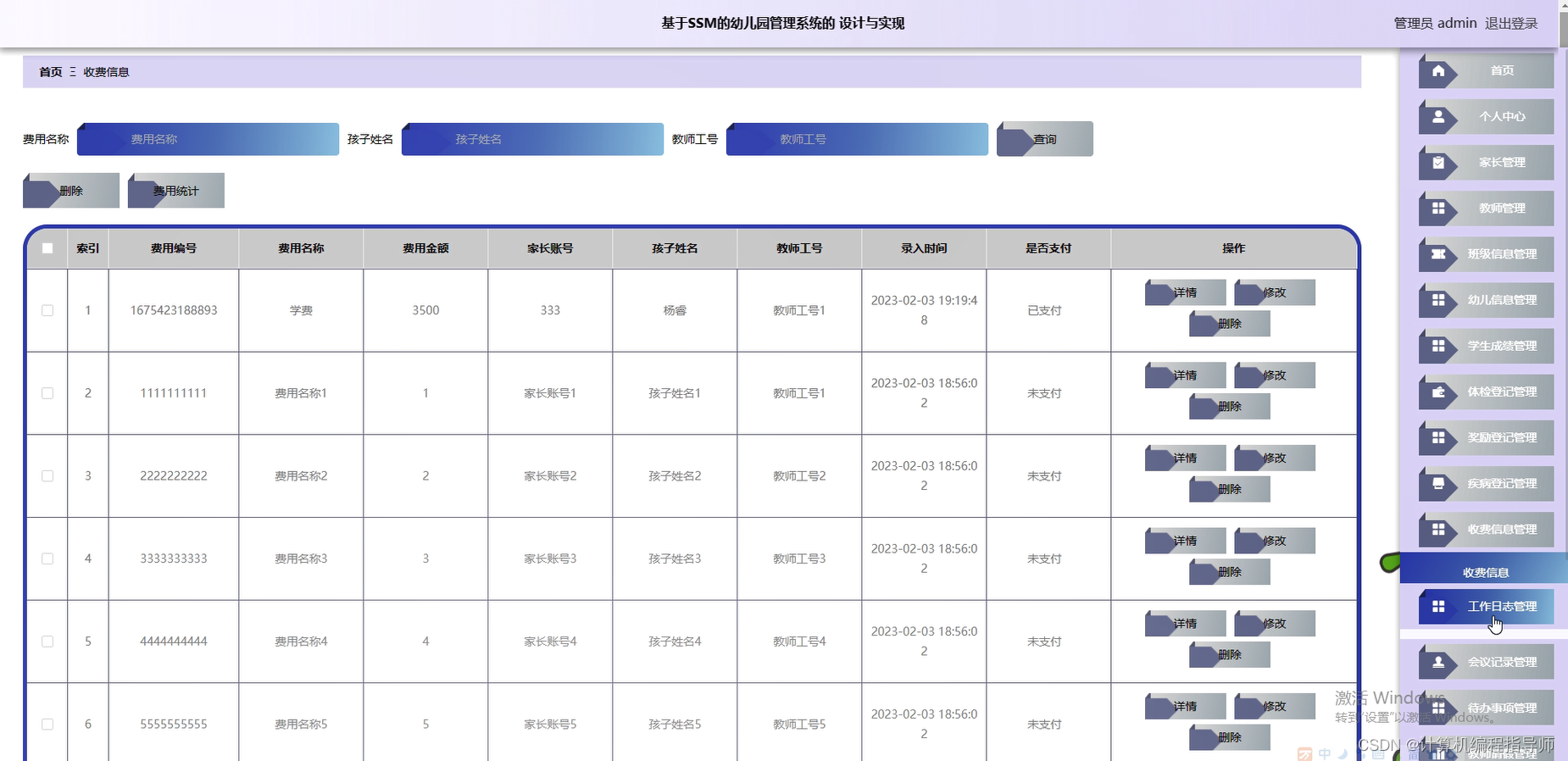Click the grid icon beside 教师管理

tap(1438, 208)
